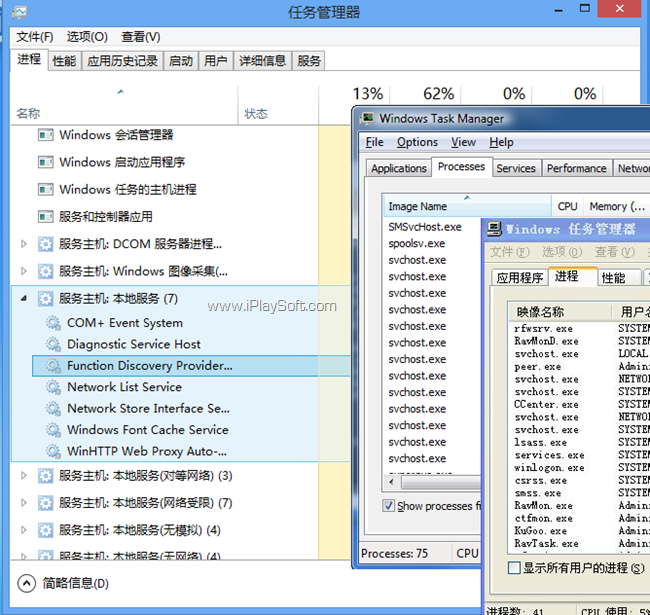Screen dimensions: 650x615
Task: Click gear icon of 服务主机: DCOM 服务器进程
Action: pos(46,244)
